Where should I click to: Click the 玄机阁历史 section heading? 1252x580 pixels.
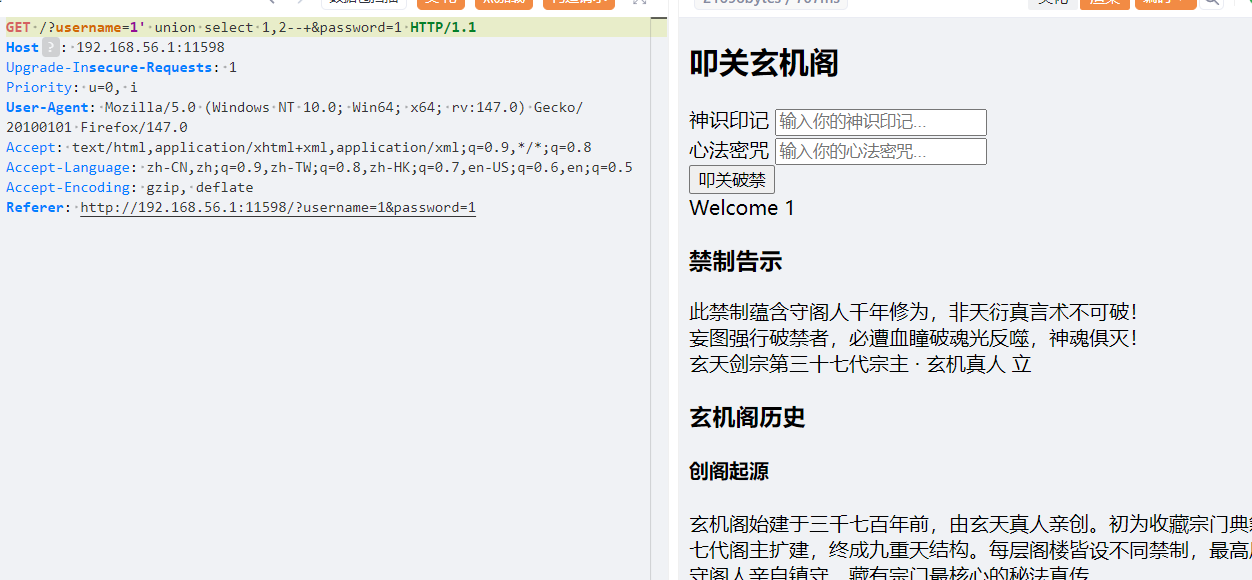pyautogui.click(x=747, y=417)
